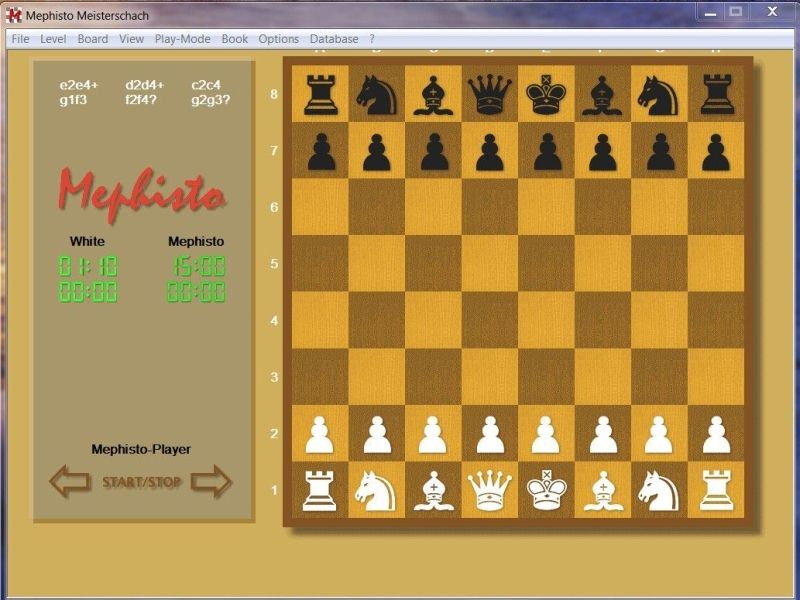Click the left arrow to step back
Image resolution: width=800 pixels, height=600 pixels.
(70, 481)
